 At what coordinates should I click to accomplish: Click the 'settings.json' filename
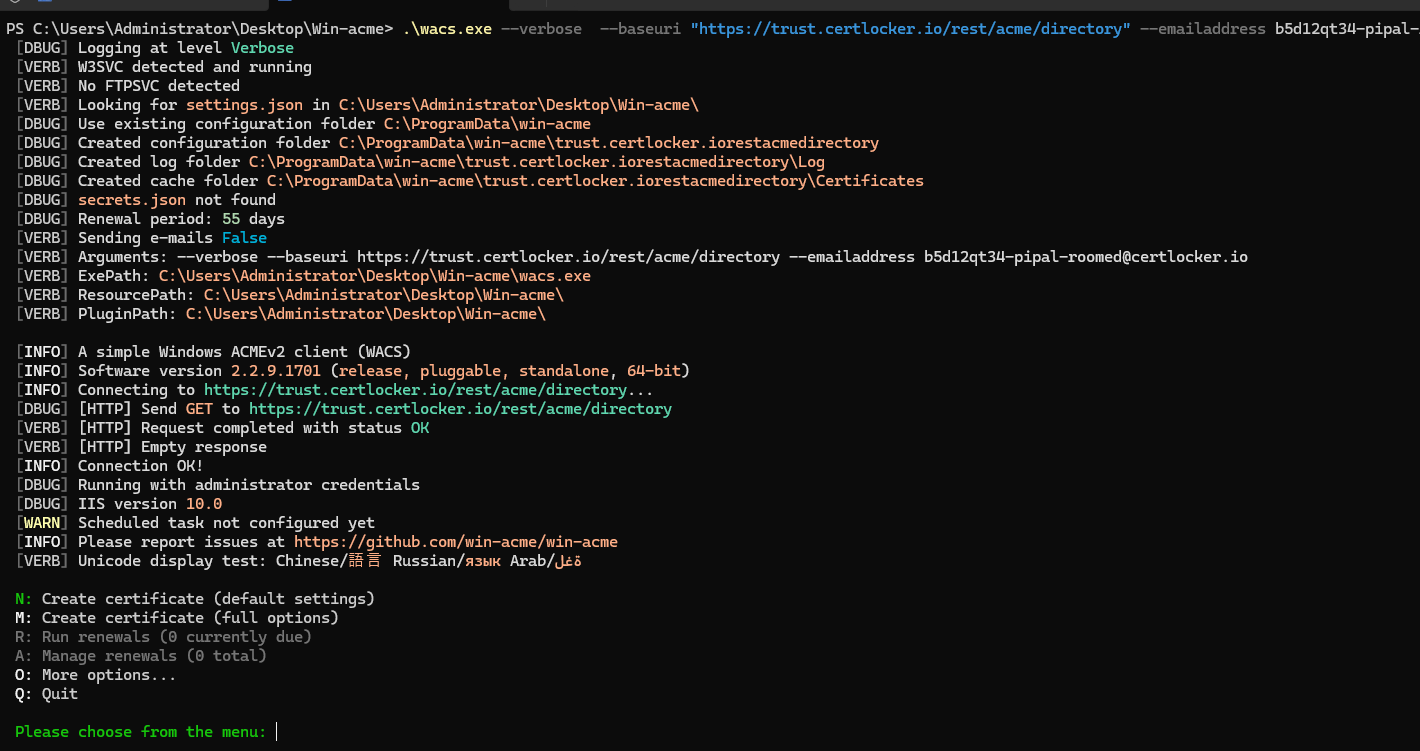point(244,105)
